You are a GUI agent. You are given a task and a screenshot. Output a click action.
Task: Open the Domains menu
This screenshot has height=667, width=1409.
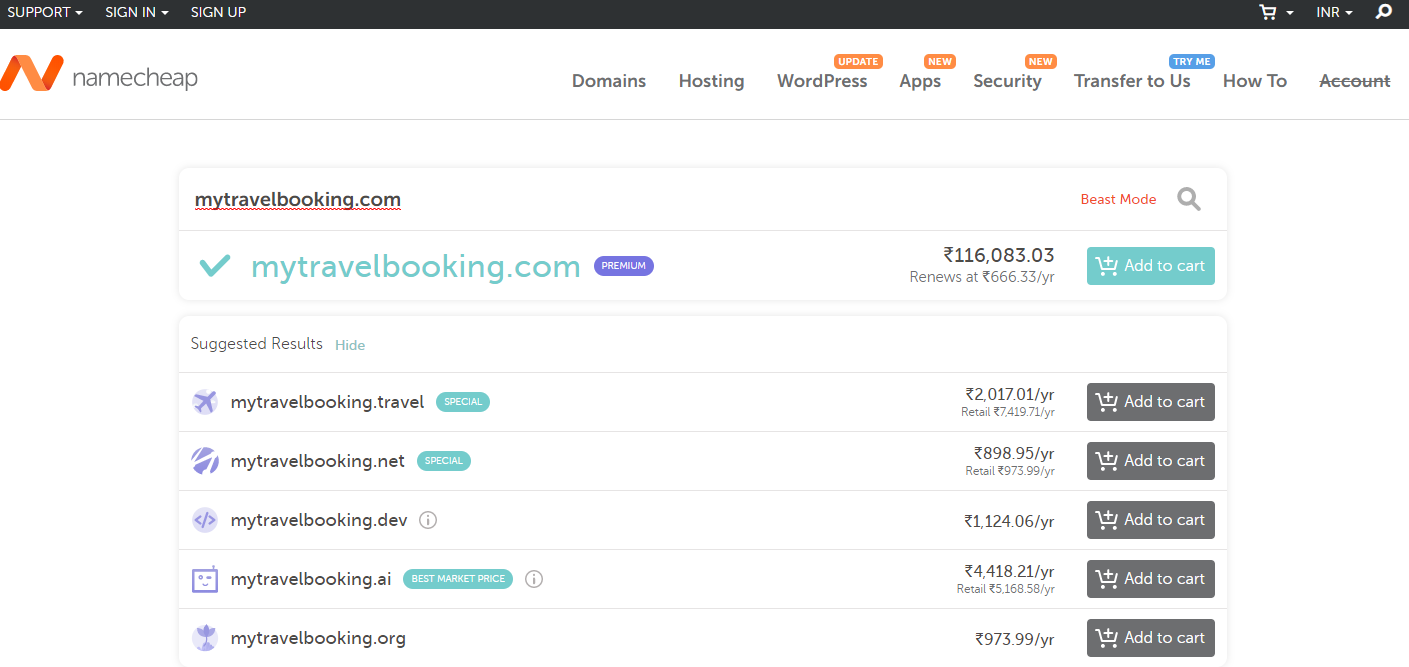point(609,81)
